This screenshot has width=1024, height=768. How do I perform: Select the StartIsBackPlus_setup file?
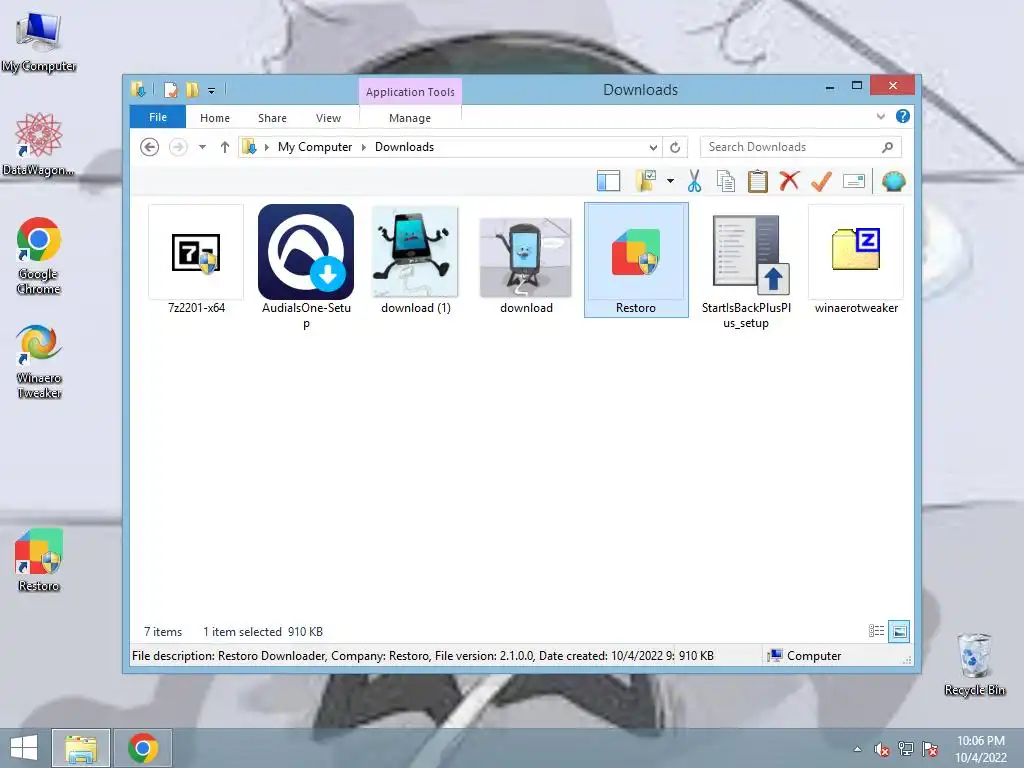746,272
